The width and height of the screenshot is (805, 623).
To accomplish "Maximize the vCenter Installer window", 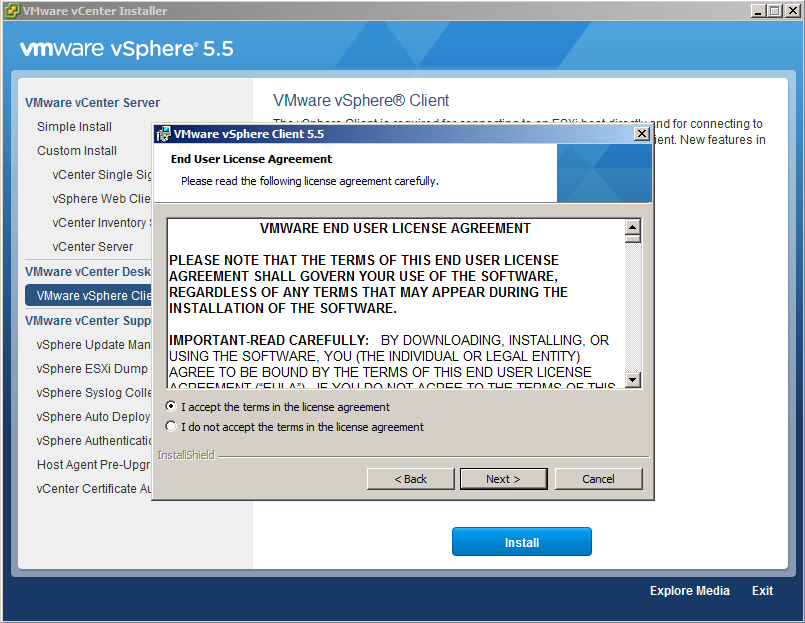I will click(773, 11).
